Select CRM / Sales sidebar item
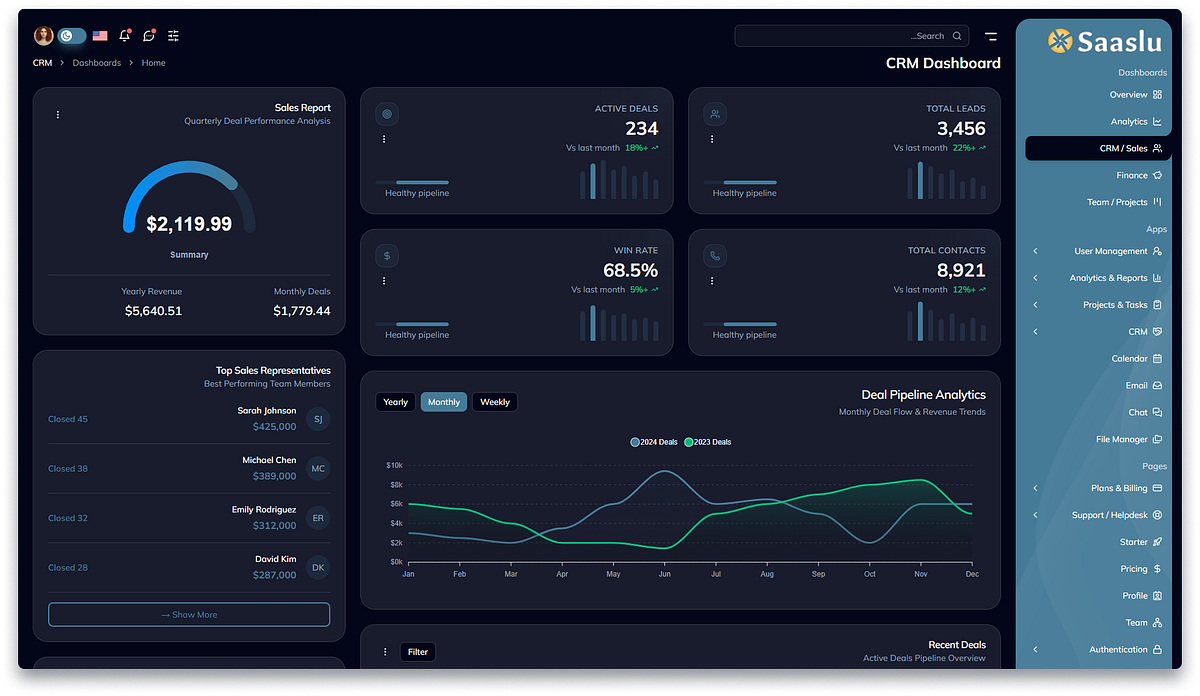The image size is (1200, 696). point(1098,148)
